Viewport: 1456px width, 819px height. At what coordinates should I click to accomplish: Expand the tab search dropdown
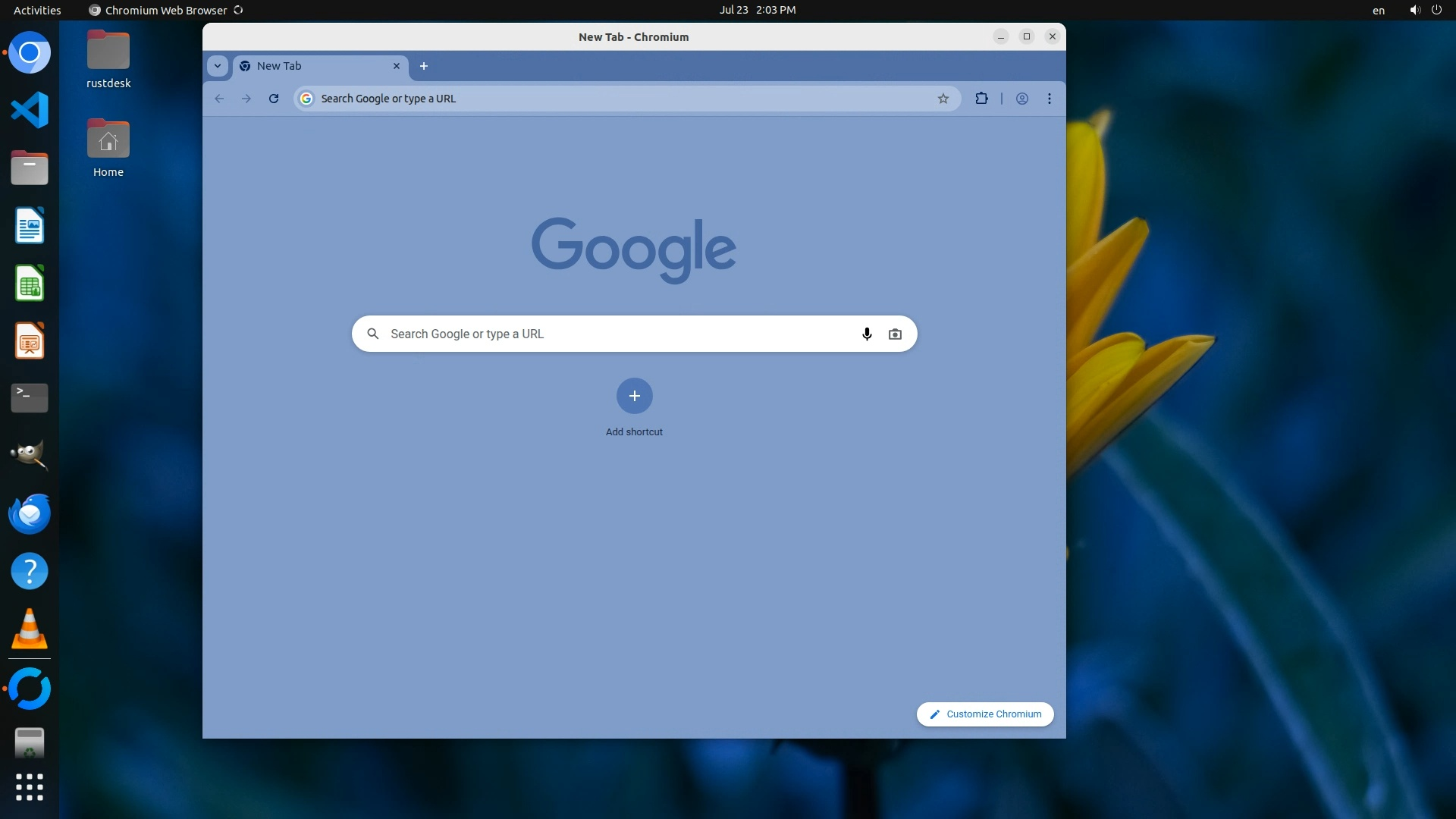click(218, 66)
